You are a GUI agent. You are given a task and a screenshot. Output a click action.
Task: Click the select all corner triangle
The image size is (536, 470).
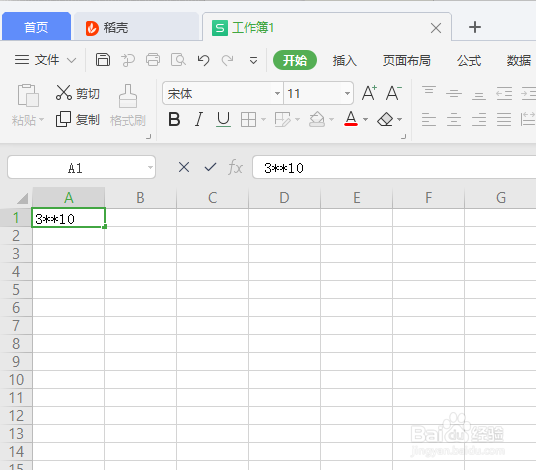pyautogui.click(x=22, y=198)
